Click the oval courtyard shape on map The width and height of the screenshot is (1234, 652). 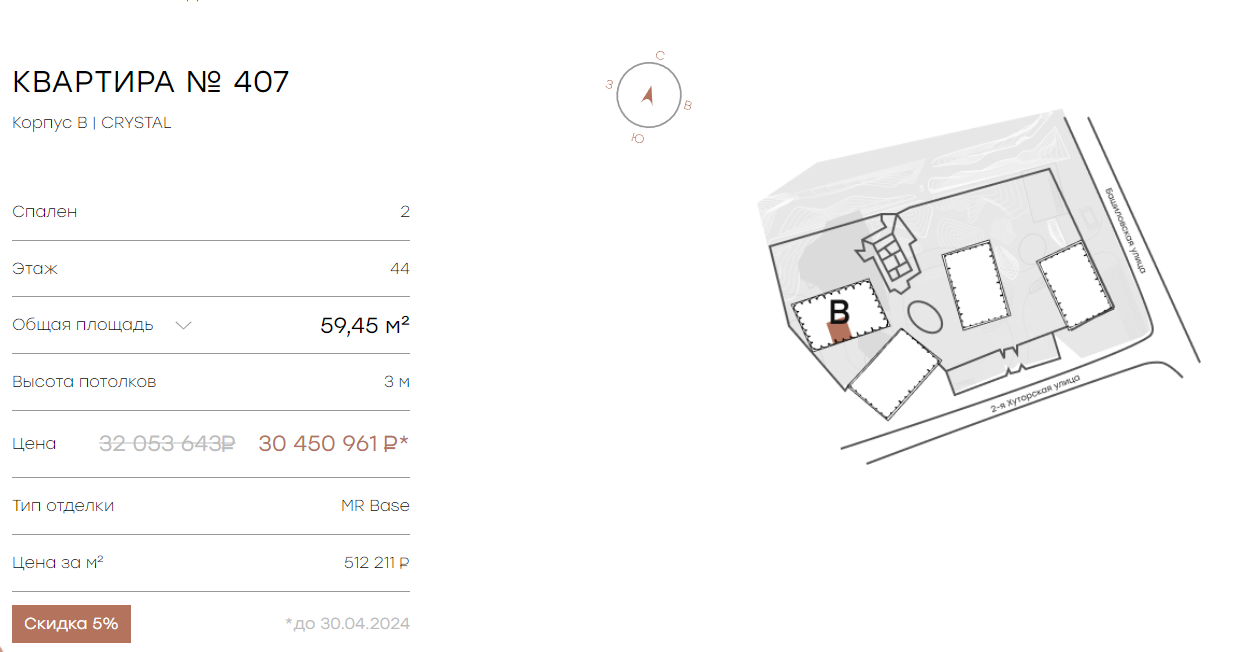point(924,318)
